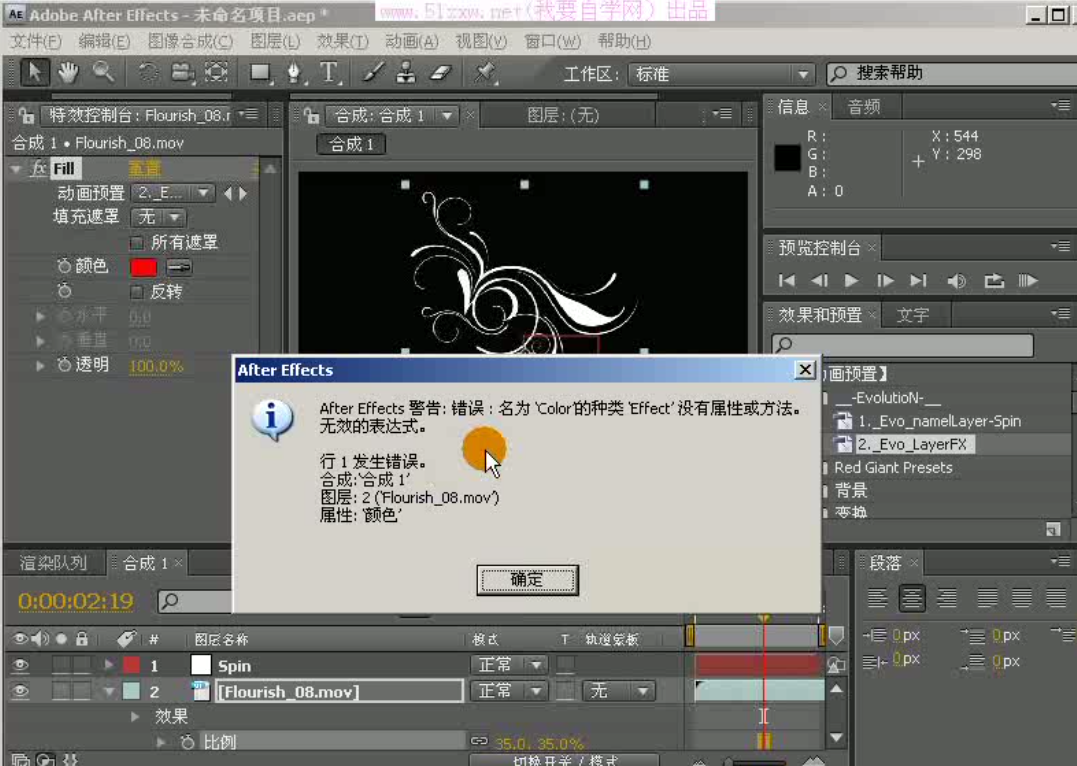Play the composition preview
Image resolution: width=1077 pixels, height=766 pixels.
pyautogui.click(x=851, y=280)
